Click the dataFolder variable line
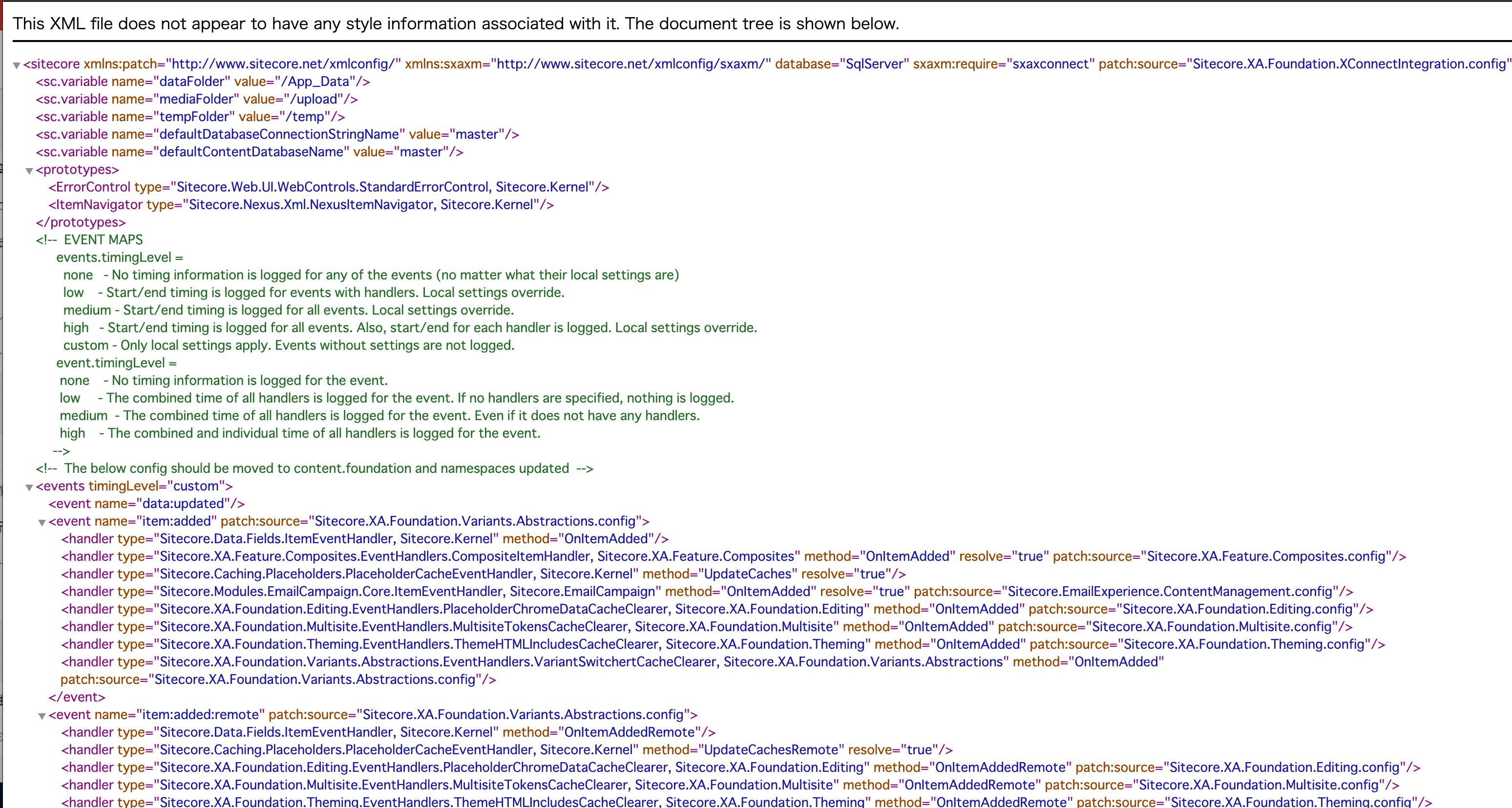 203,82
